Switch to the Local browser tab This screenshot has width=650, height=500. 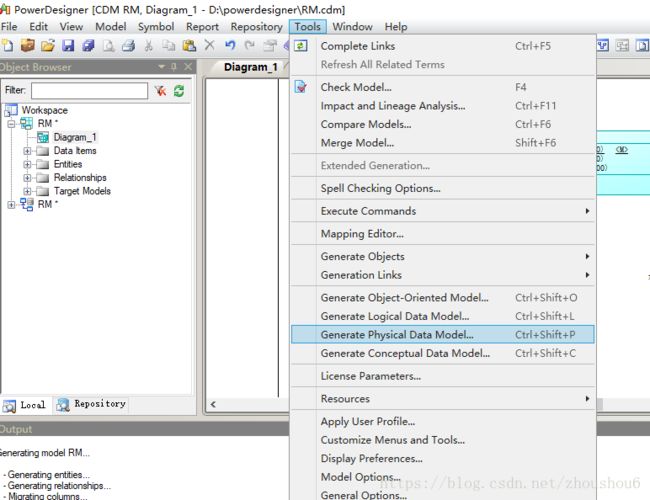25,405
